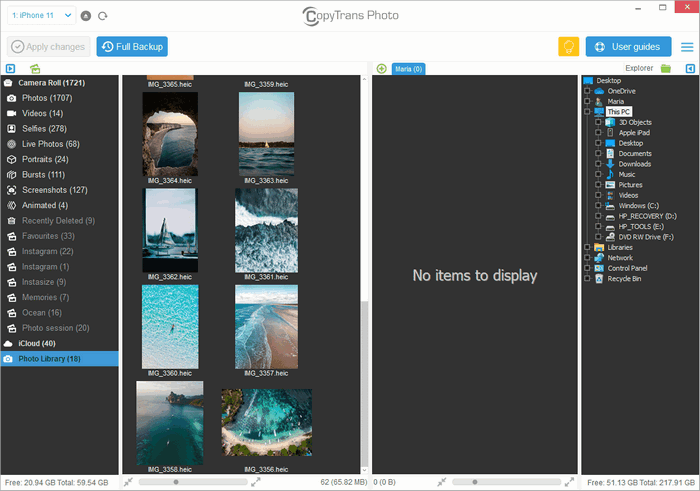The height and width of the screenshot is (491, 700).
Task: Click the Apply changes button
Action: pos(48,46)
